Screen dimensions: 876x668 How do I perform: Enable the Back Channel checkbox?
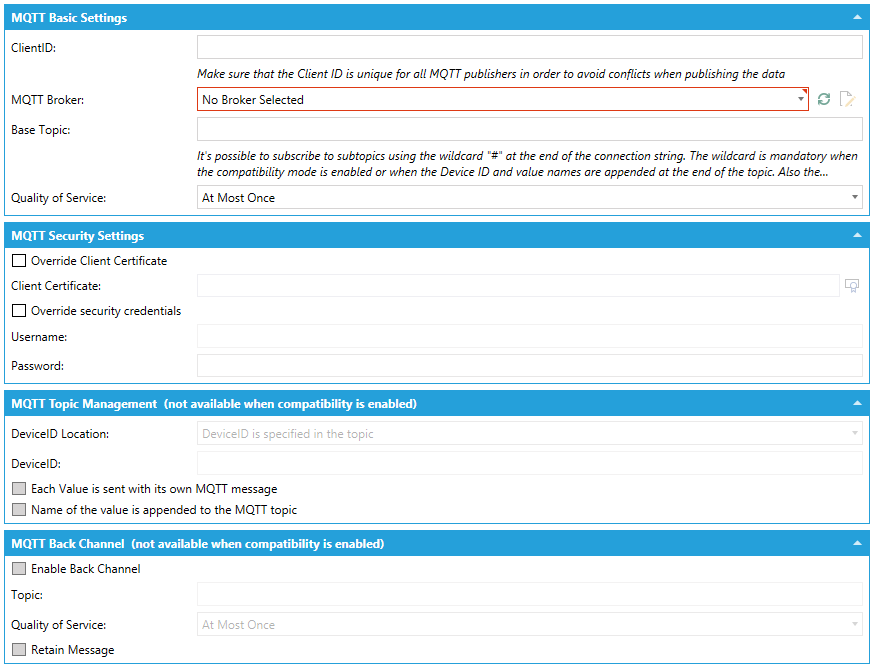click(x=19, y=569)
